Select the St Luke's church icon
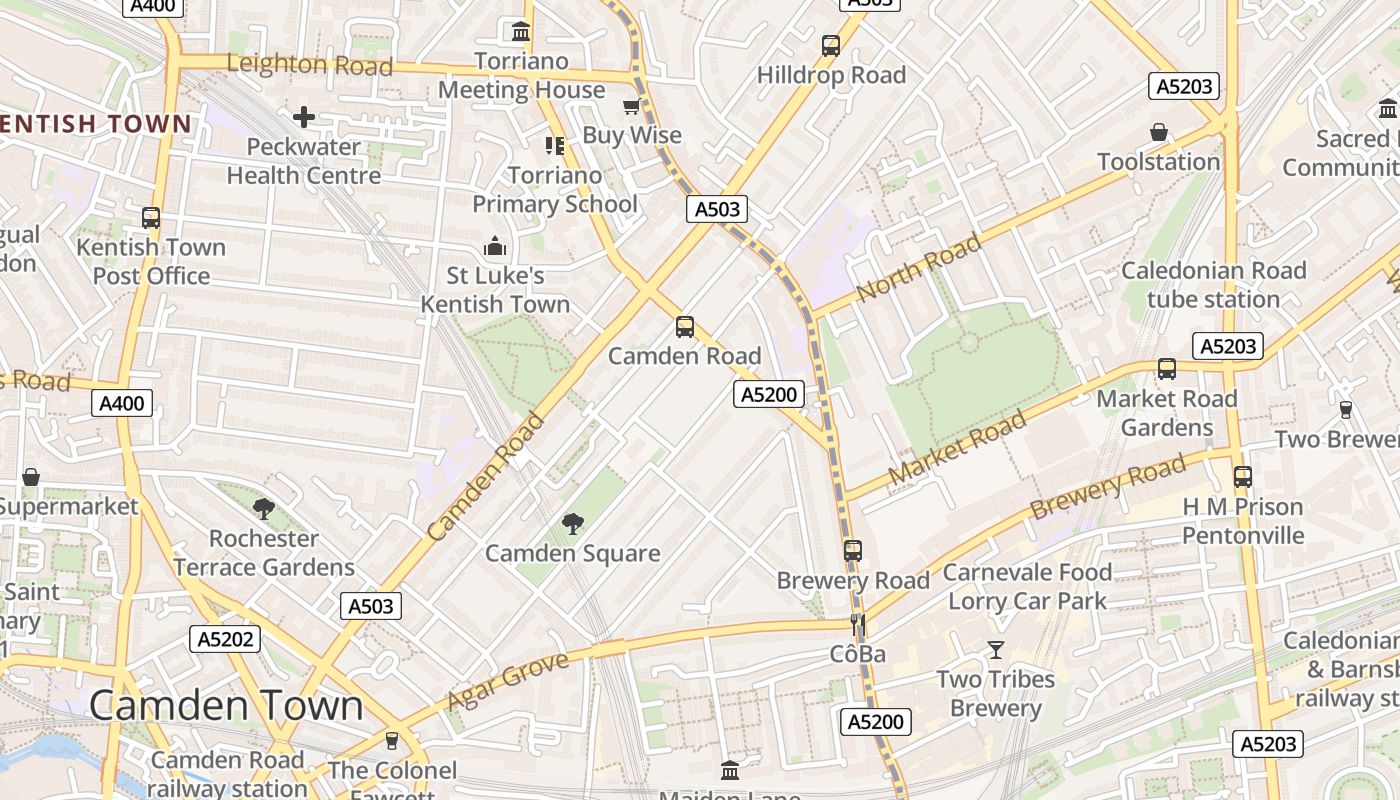The width and height of the screenshot is (1400, 800). (495, 246)
